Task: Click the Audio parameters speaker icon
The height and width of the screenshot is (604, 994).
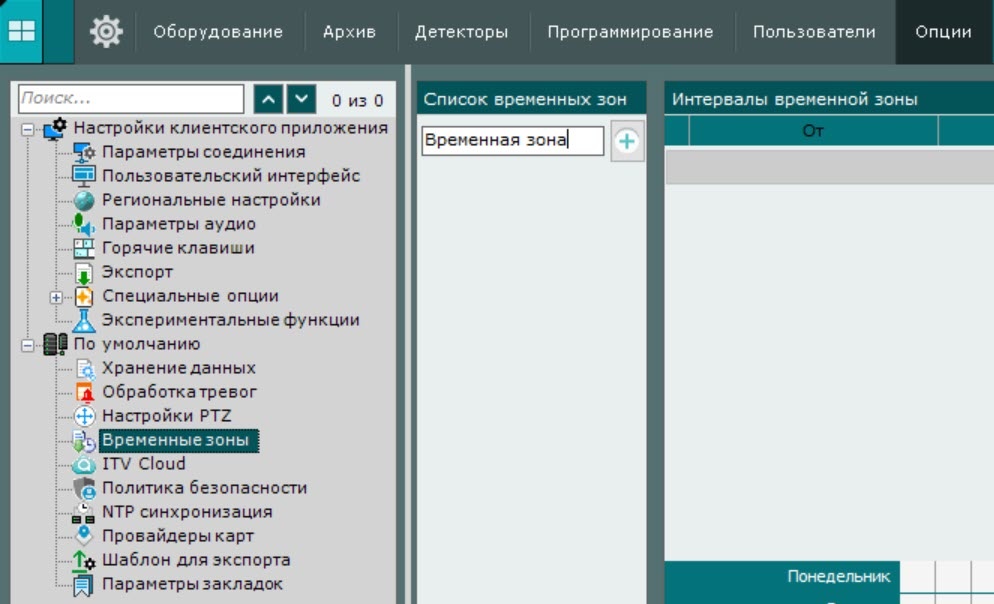Action: pyautogui.click(x=85, y=224)
